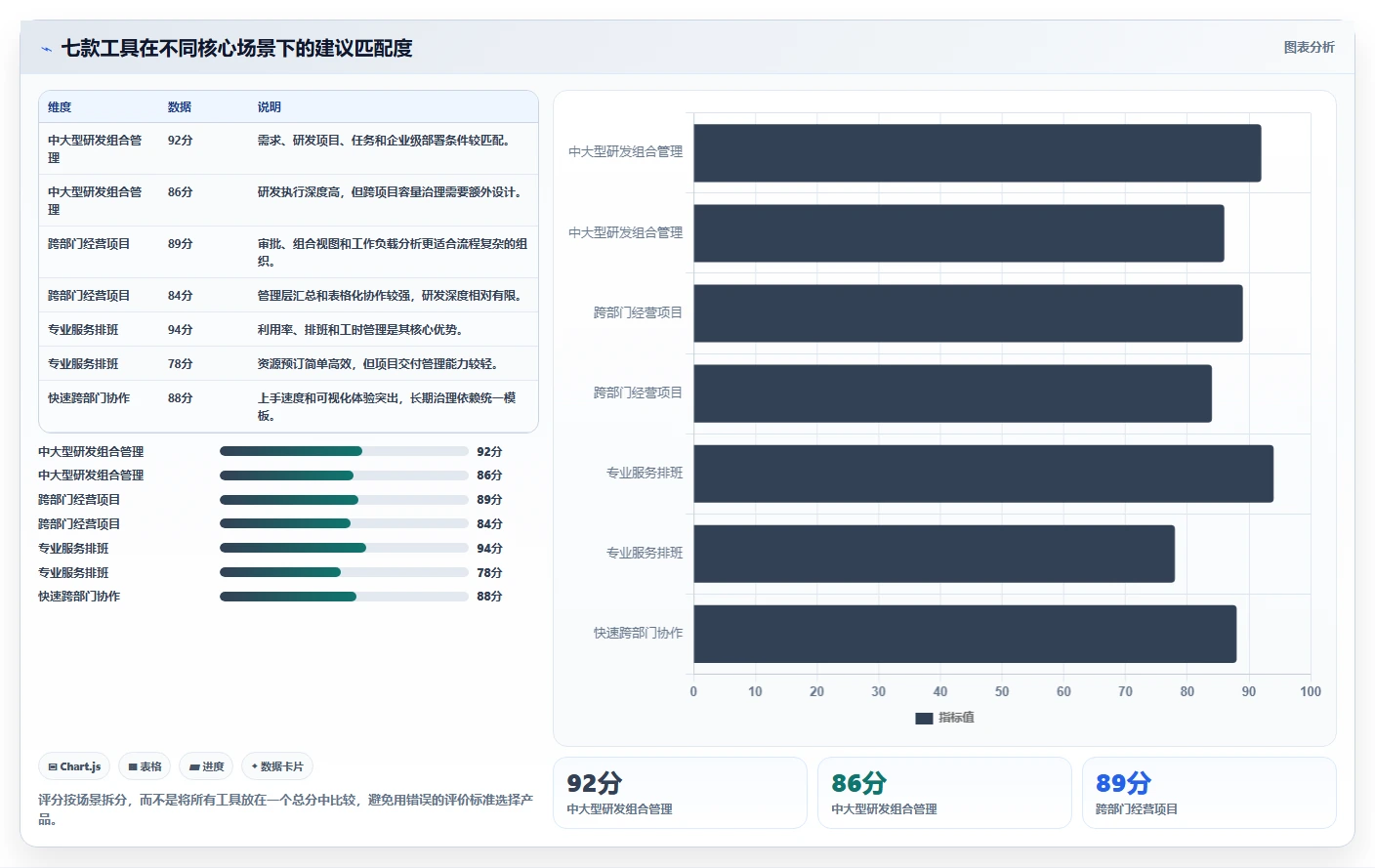Click the first chart bar for 中大型研发组合管理
Screen dimensions: 1375x868
pyautogui.click(x=978, y=153)
